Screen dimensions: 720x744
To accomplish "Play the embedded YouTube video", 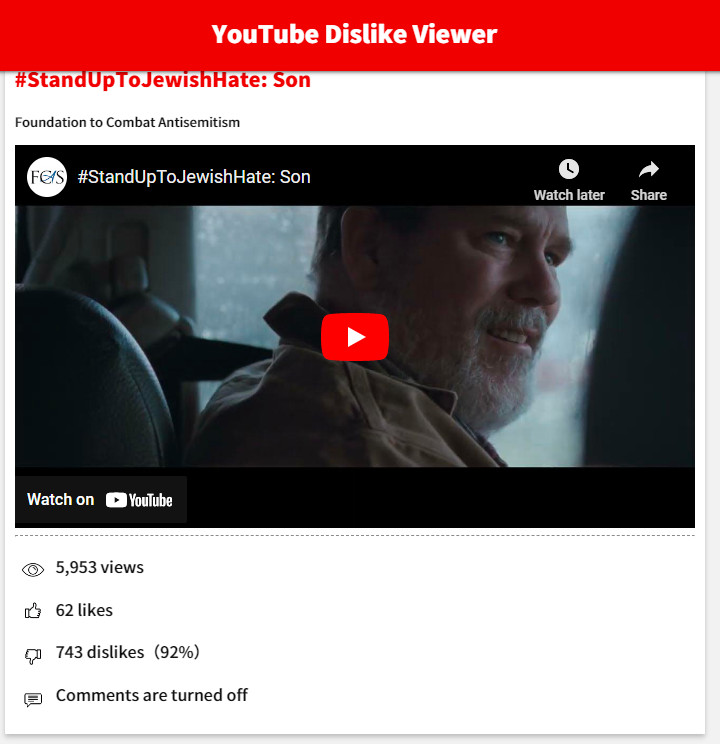I will click(355, 337).
